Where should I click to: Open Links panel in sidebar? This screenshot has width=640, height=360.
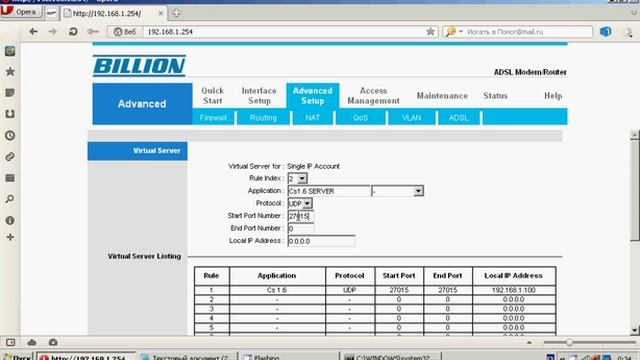[10, 157]
